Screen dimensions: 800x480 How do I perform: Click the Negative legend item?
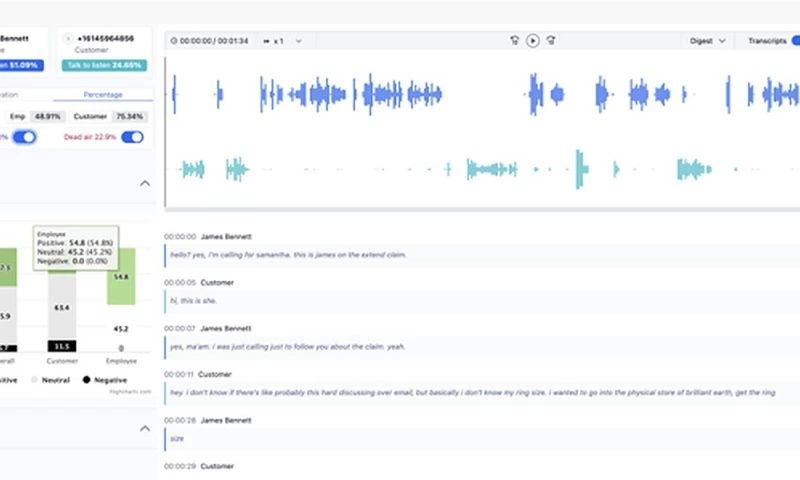coord(105,380)
